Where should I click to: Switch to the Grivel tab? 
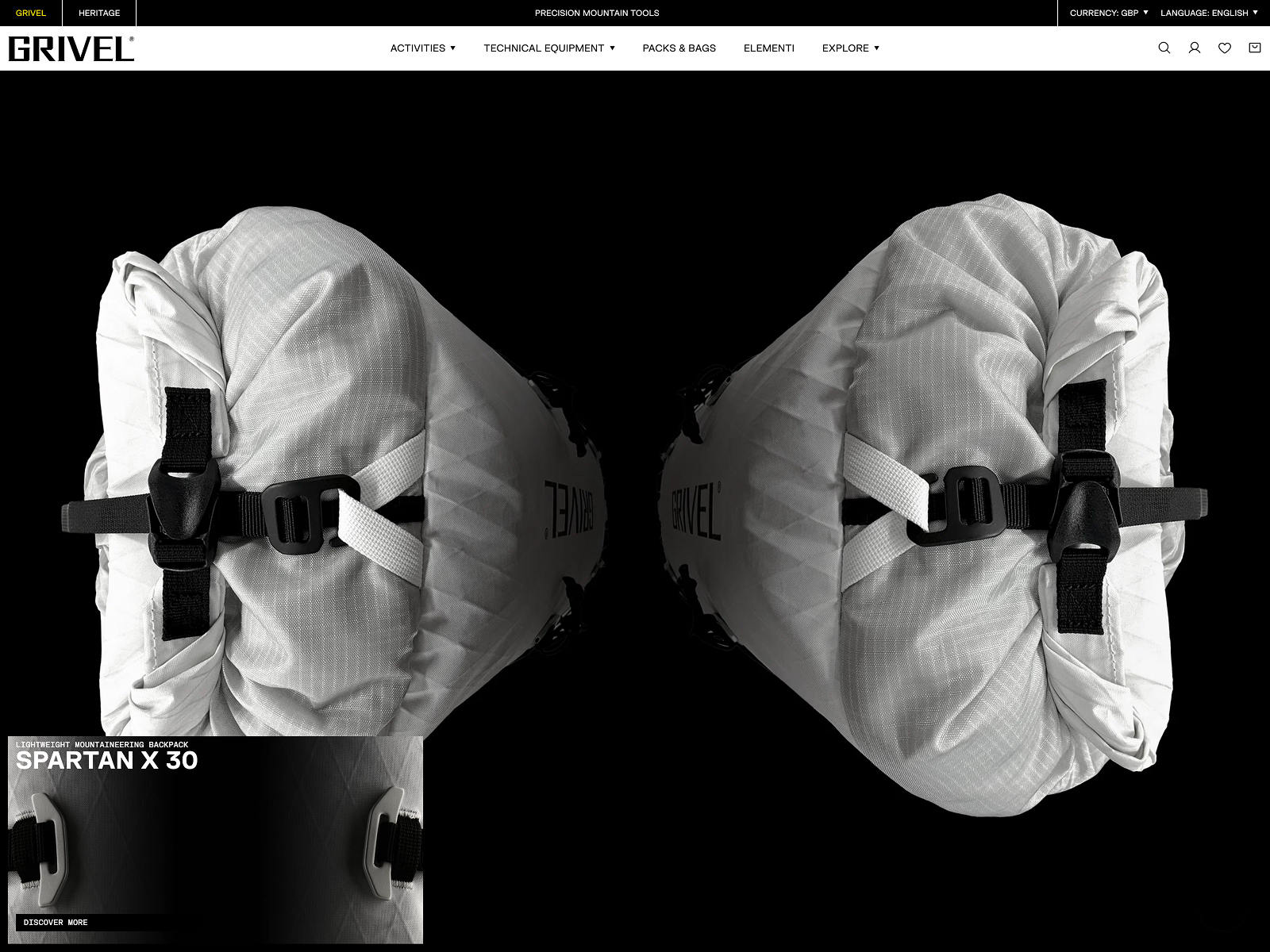point(31,13)
